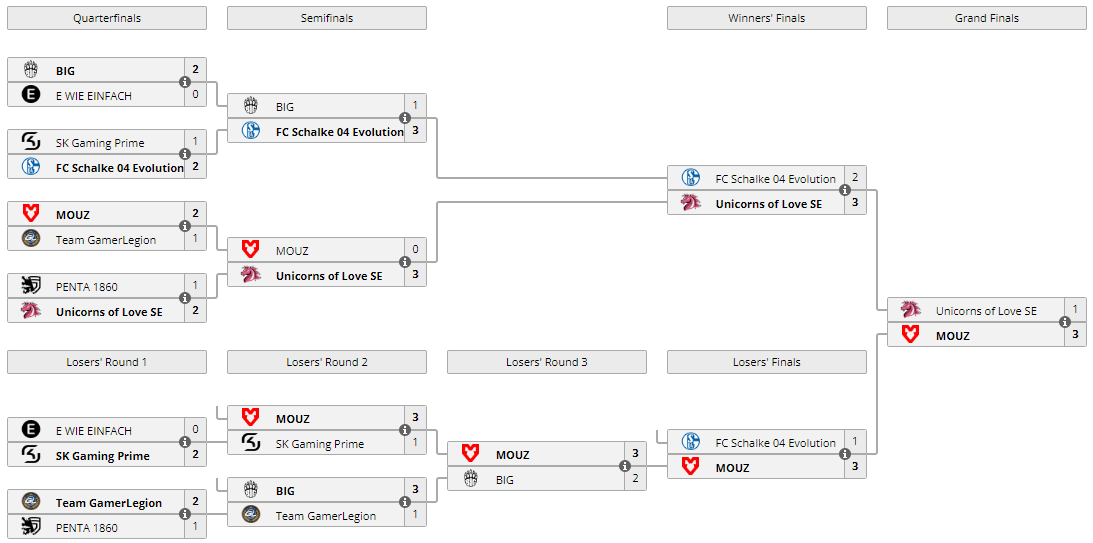Show details of Winners' Finals match
Image resolution: width=1093 pixels, height=543 pixels.
(845, 191)
